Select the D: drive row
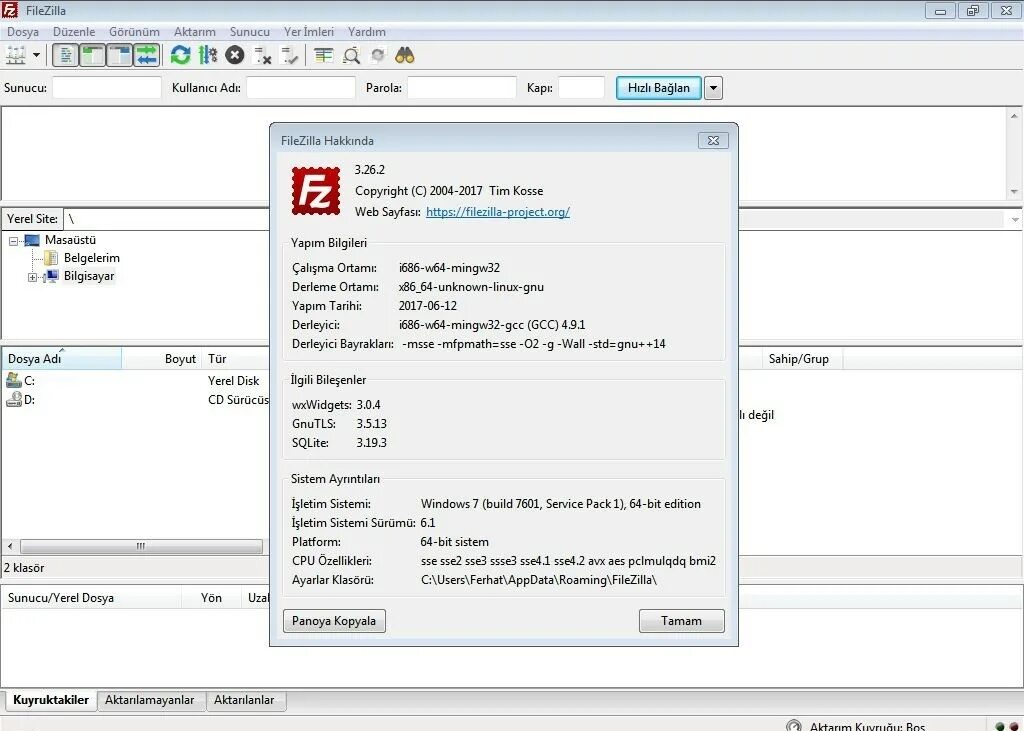Screen dimensions: 1024x731 (135, 400)
